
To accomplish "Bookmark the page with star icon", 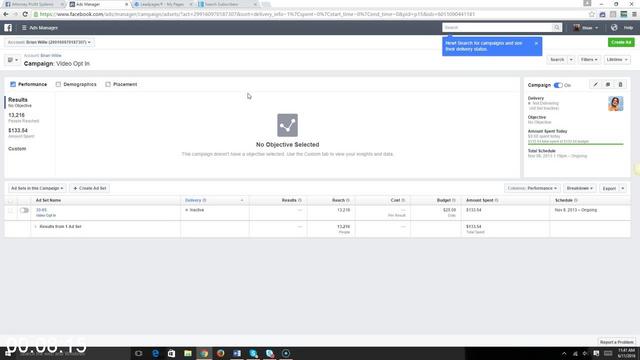I will (592, 14).
